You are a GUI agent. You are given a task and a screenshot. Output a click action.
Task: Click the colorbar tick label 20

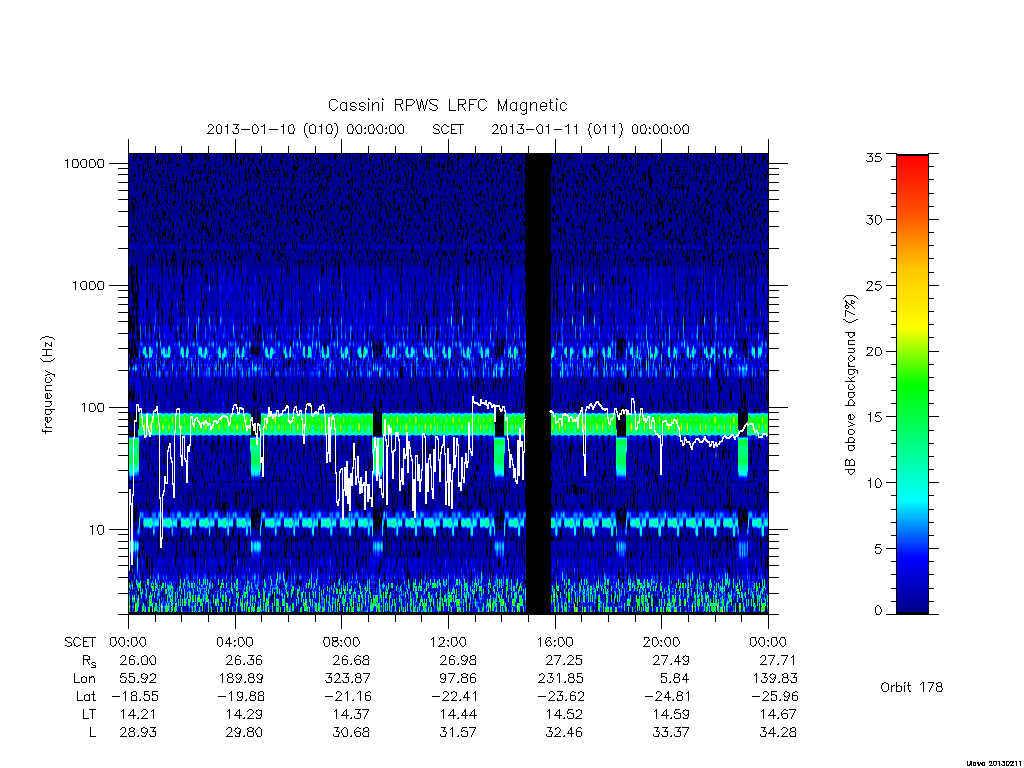(x=873, y=351)
